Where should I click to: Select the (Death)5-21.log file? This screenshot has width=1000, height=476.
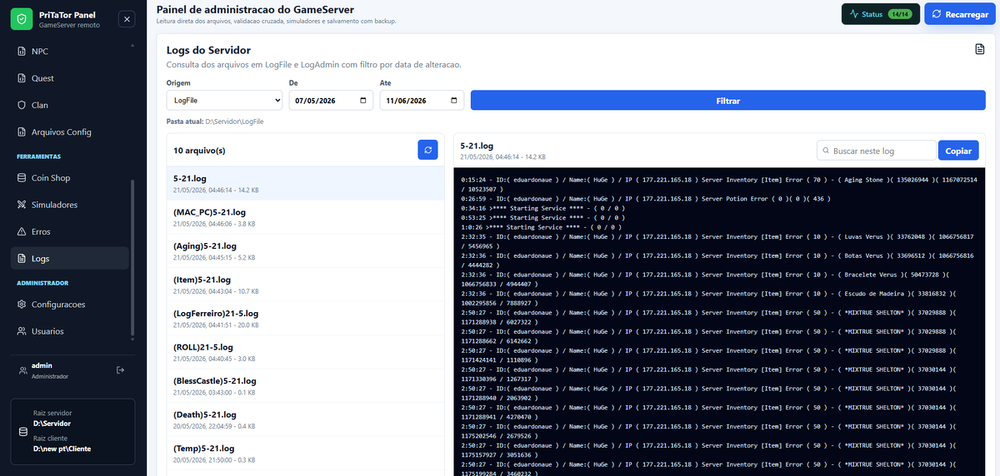click(305, 420)
